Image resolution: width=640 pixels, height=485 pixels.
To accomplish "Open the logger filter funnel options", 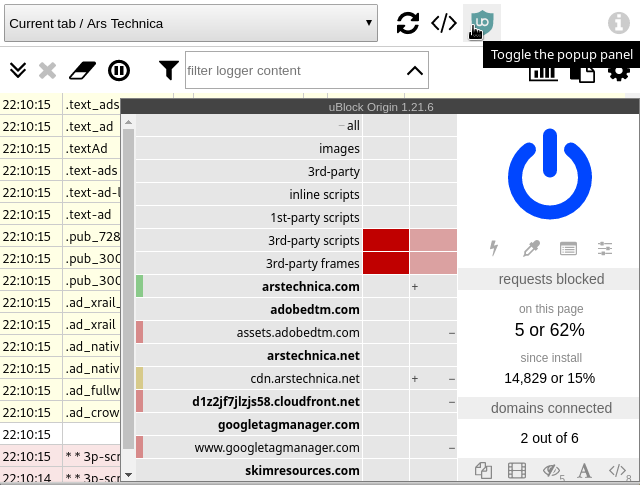I will tap(169, 70).
